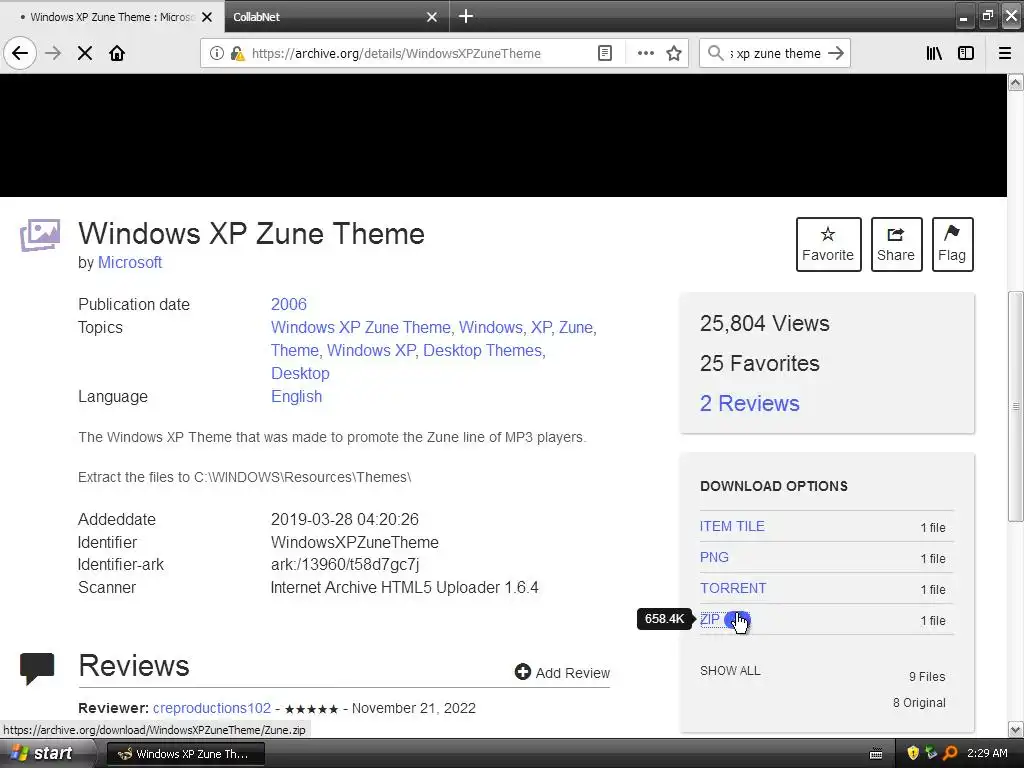Open the 'Zune' topic link

pyautogui.click(x=575, y=327)
